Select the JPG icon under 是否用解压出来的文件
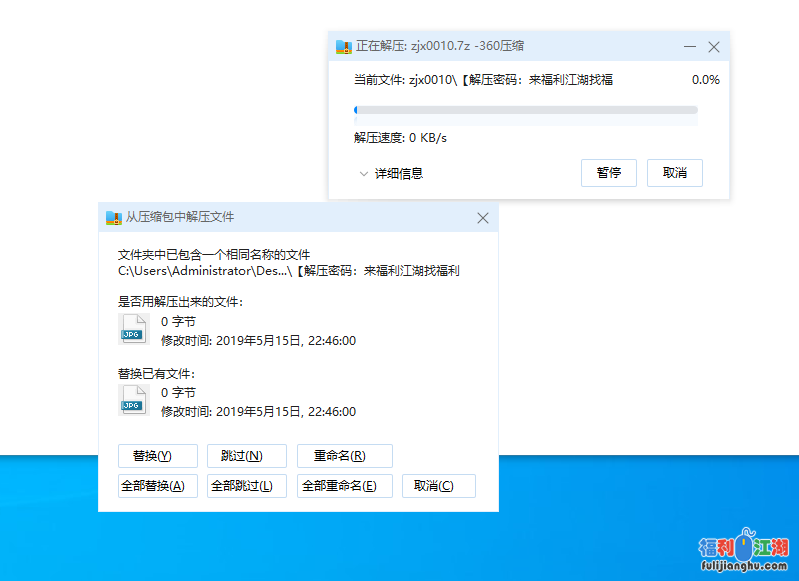 (133, 329)
